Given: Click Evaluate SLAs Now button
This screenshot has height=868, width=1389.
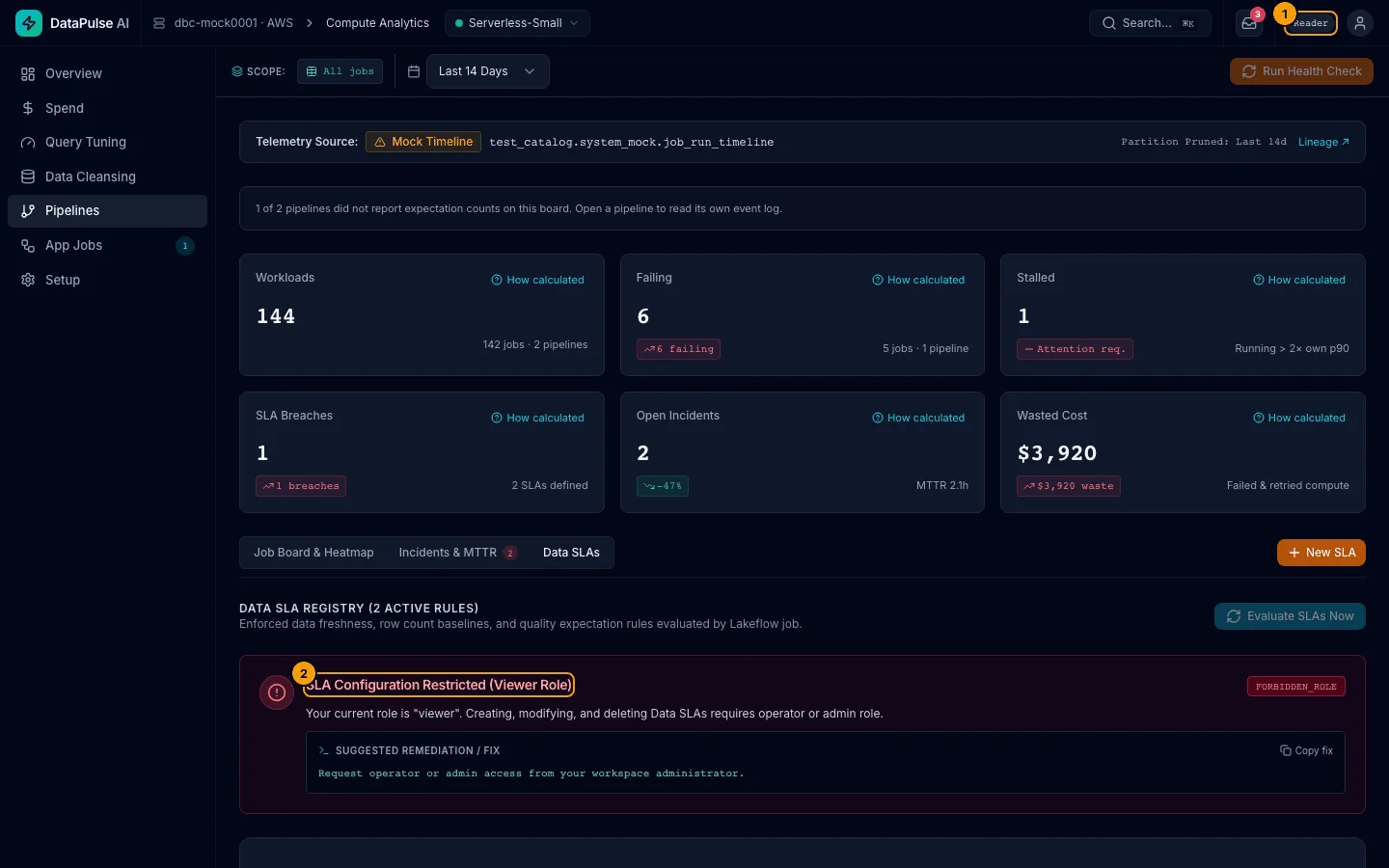Looking at the screenshot, I should tap(1290, 616).
